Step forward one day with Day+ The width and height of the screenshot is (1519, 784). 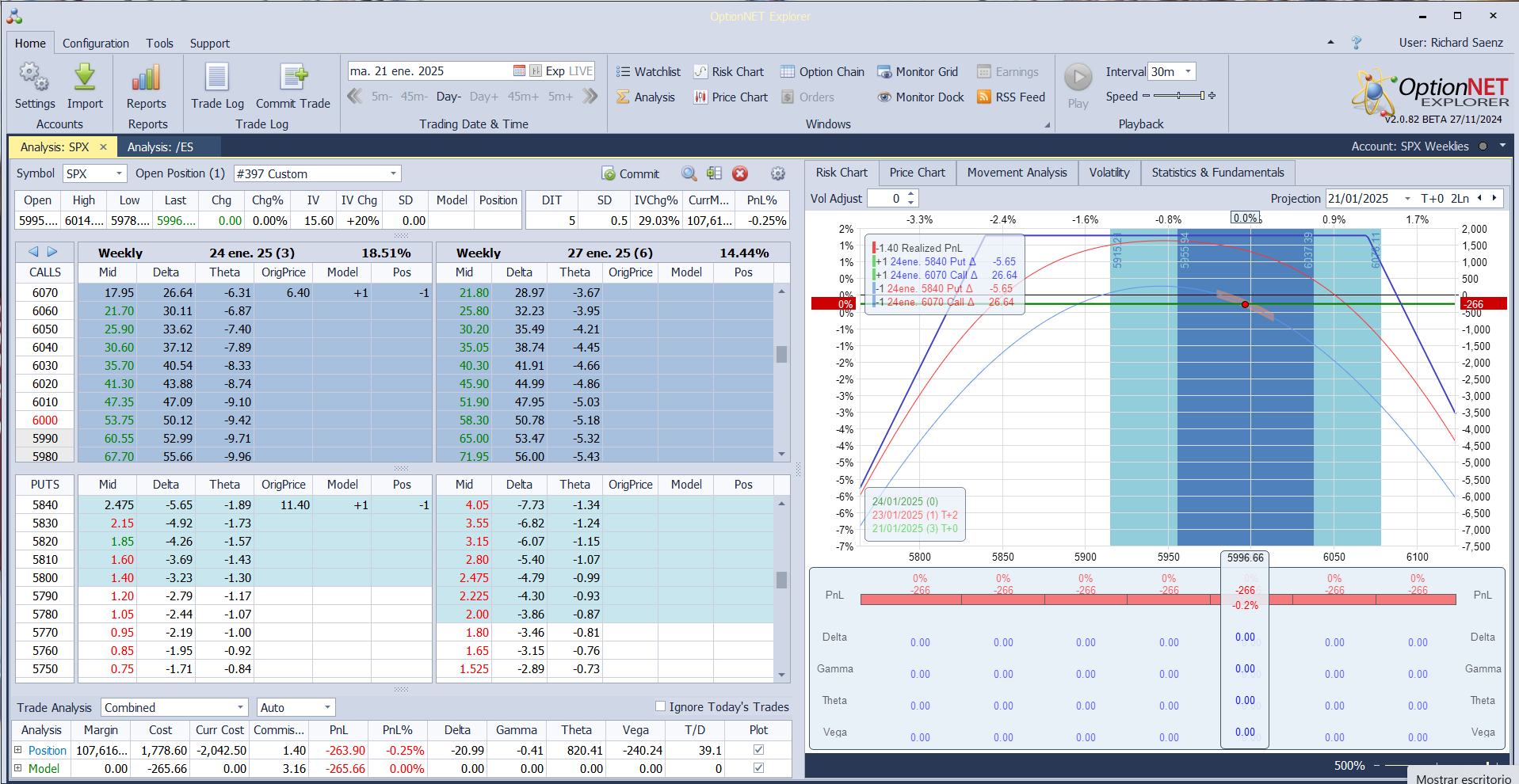pos(484,97)
